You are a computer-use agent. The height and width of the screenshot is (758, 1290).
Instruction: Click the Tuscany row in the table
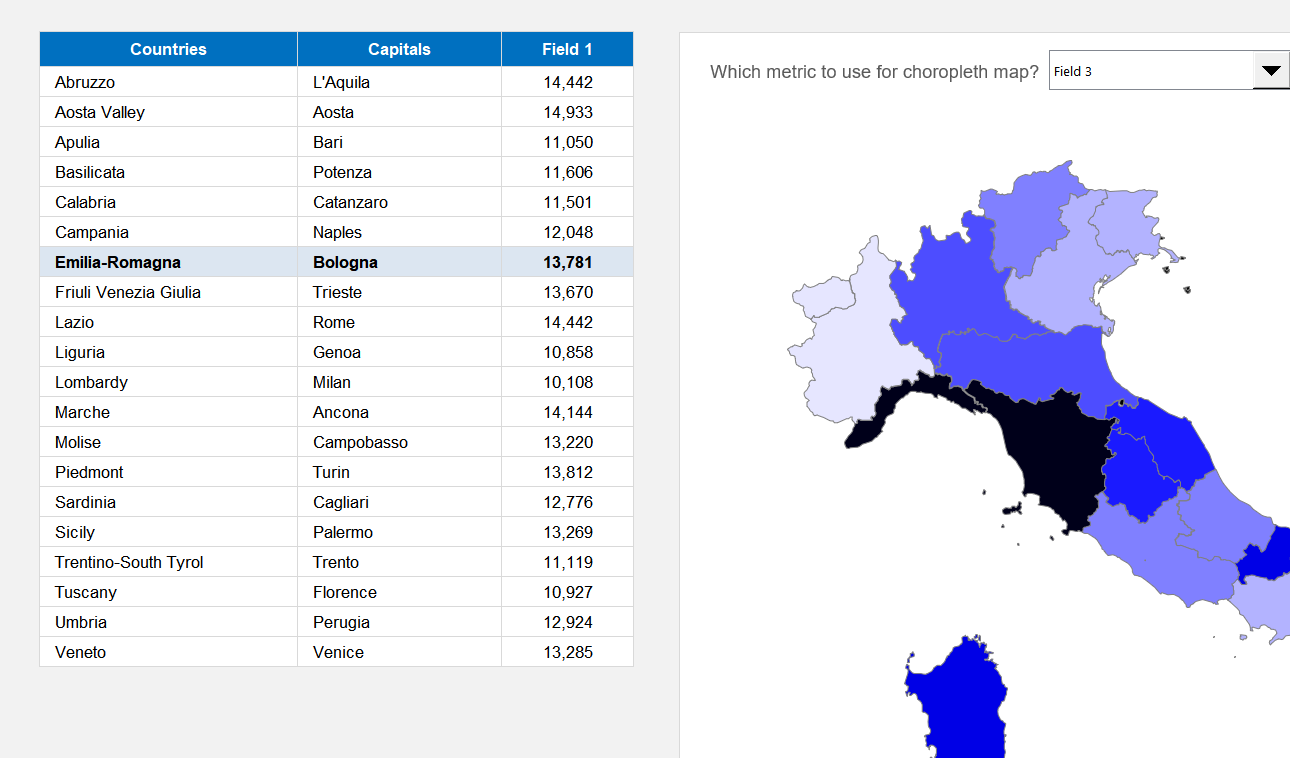[x=168, y=591]
